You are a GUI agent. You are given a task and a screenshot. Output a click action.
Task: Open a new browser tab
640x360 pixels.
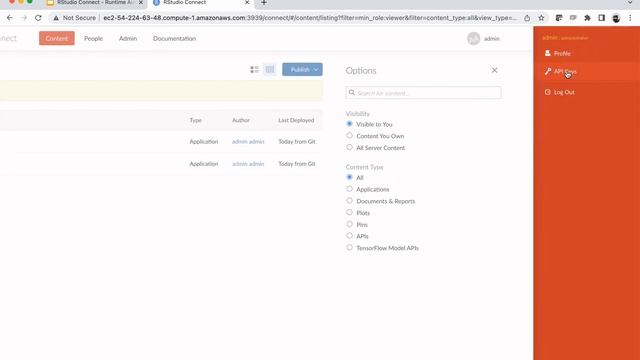[264, 3]
